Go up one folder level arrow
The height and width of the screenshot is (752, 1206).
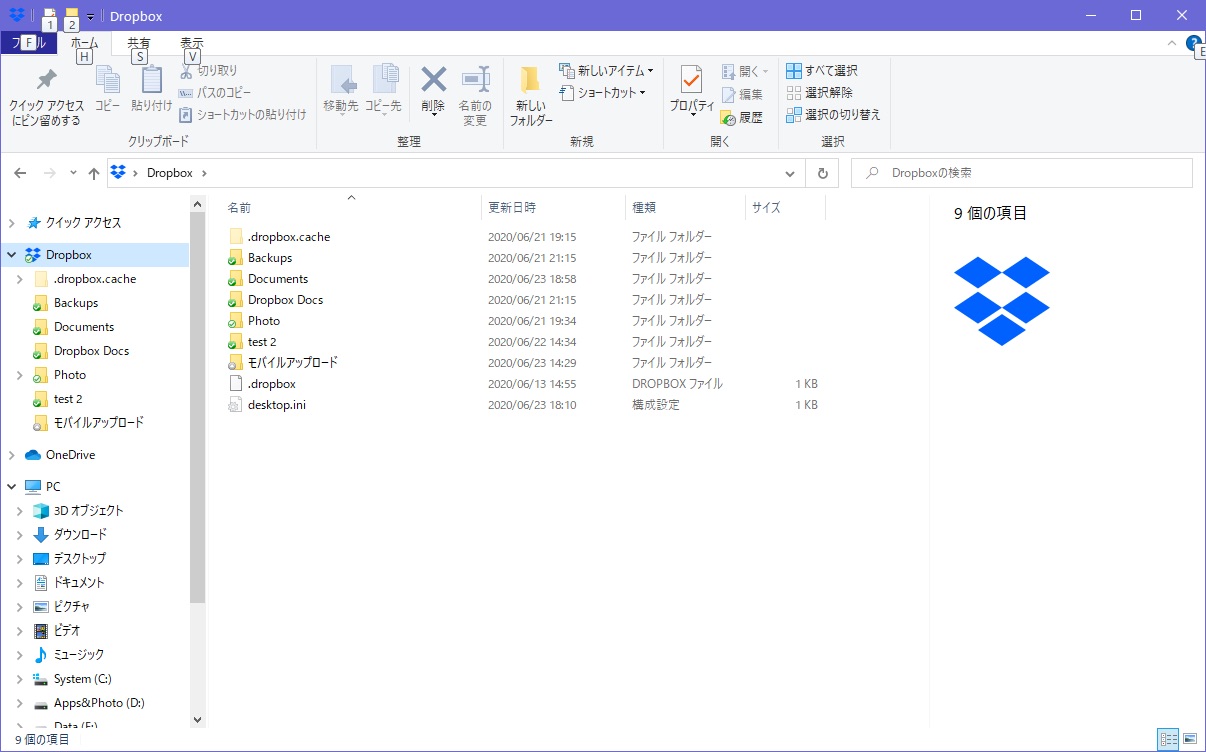pyautogui.click(x=94, y=173)
